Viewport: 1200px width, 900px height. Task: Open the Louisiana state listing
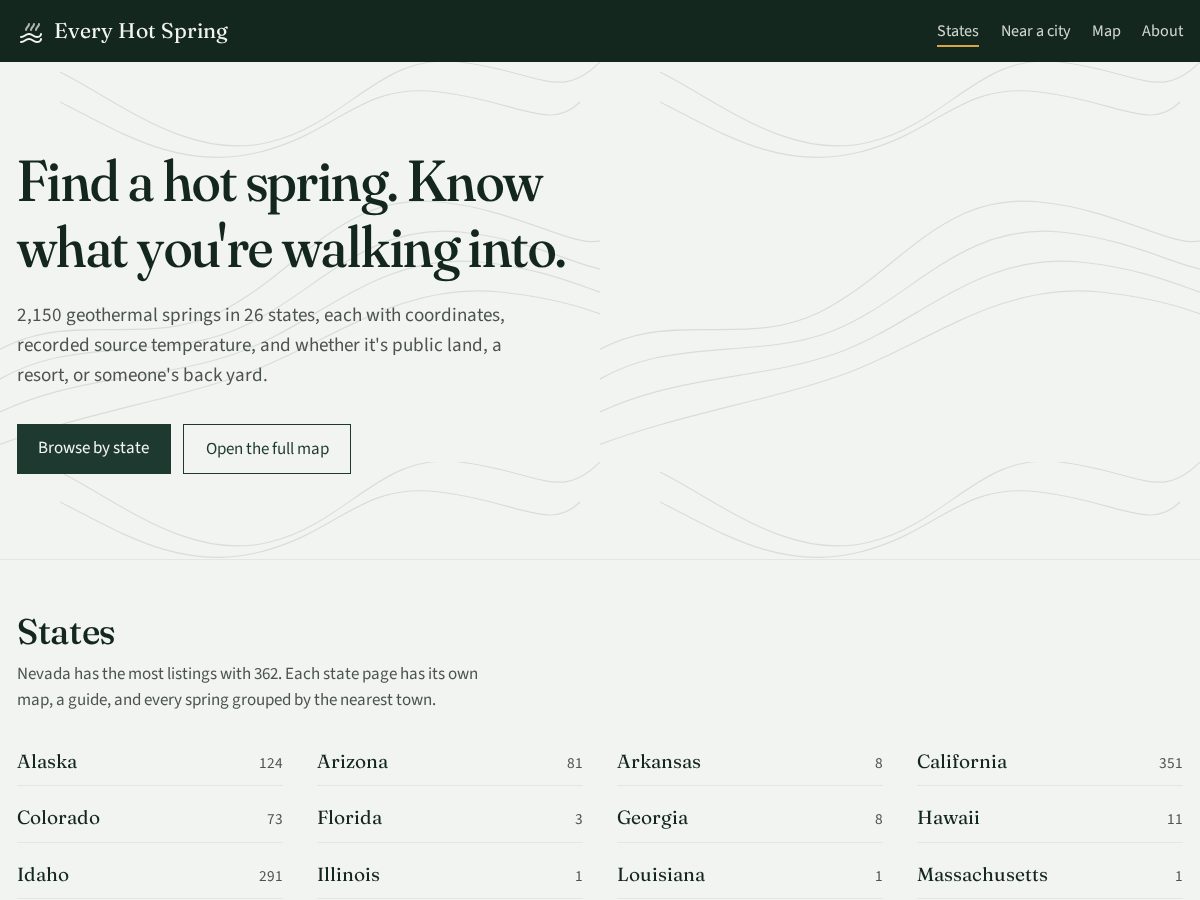pos(750,875)
